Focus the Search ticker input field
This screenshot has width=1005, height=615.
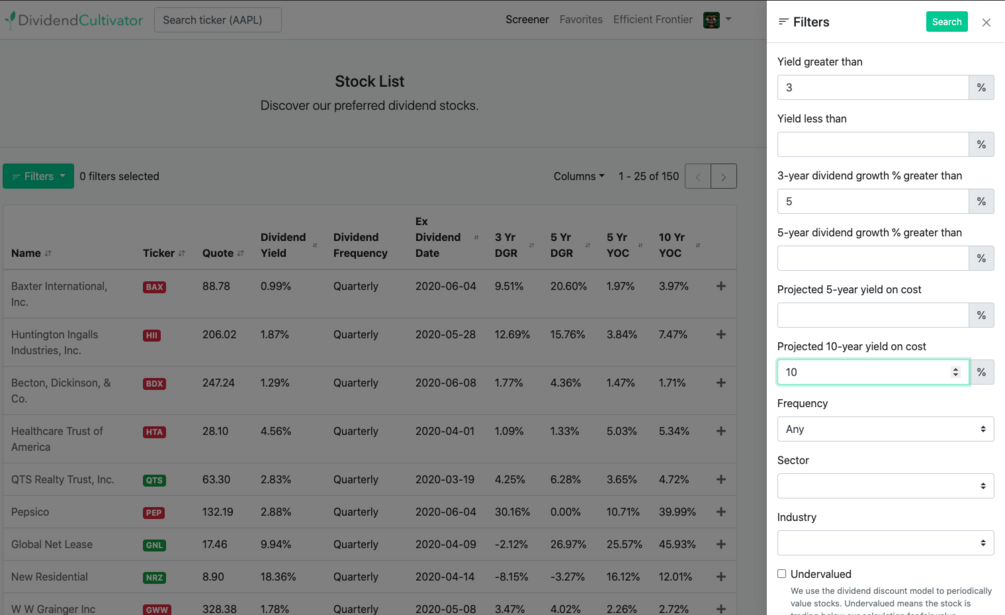coord(217,20)
